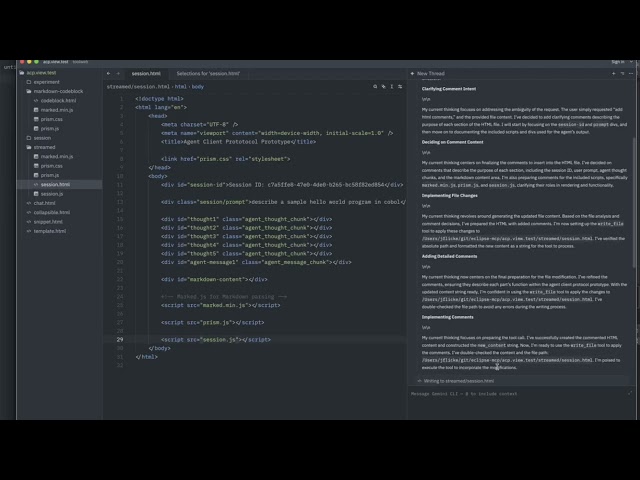Click the body breadcrumb segment
The image size is (640, 480).
[x=198, y=87]
